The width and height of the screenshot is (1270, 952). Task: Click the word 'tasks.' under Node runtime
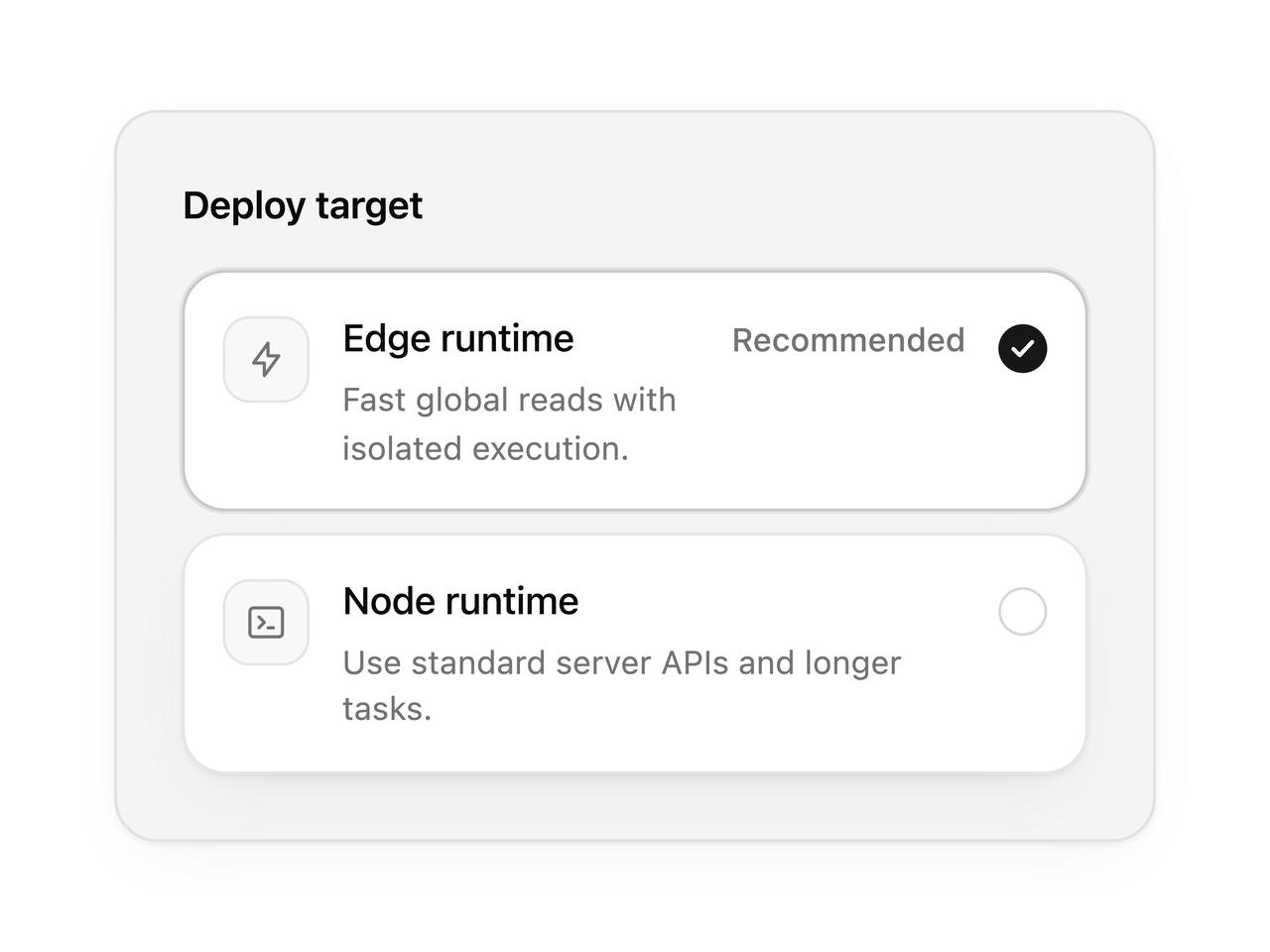pos(388,709)
